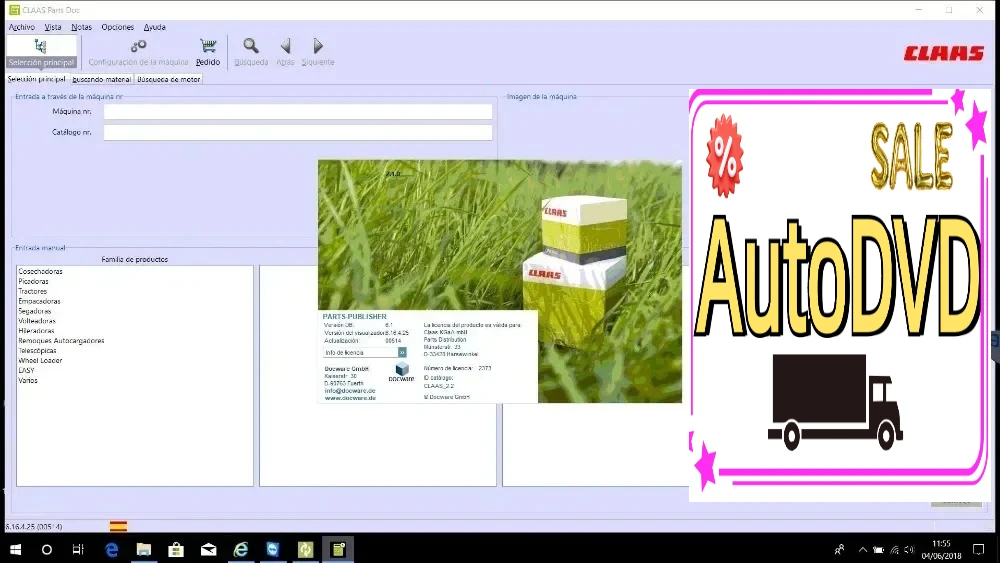The height and width of the screenshot is (563, 1000).
Task: Go forward with Siguiente arrow
Action: [318, 46]
